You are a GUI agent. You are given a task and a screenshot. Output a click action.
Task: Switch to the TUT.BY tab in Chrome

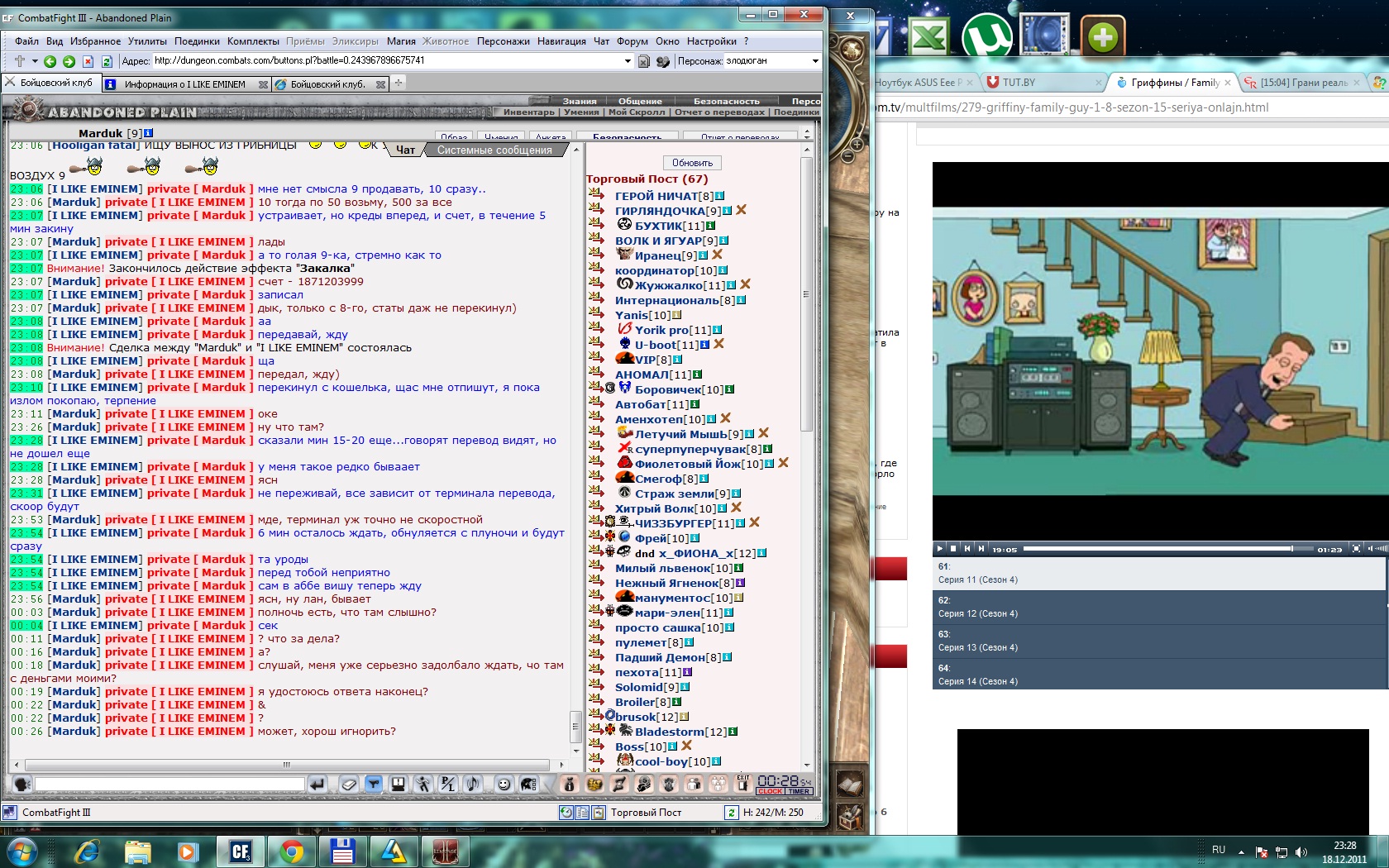pos(1043,83)
